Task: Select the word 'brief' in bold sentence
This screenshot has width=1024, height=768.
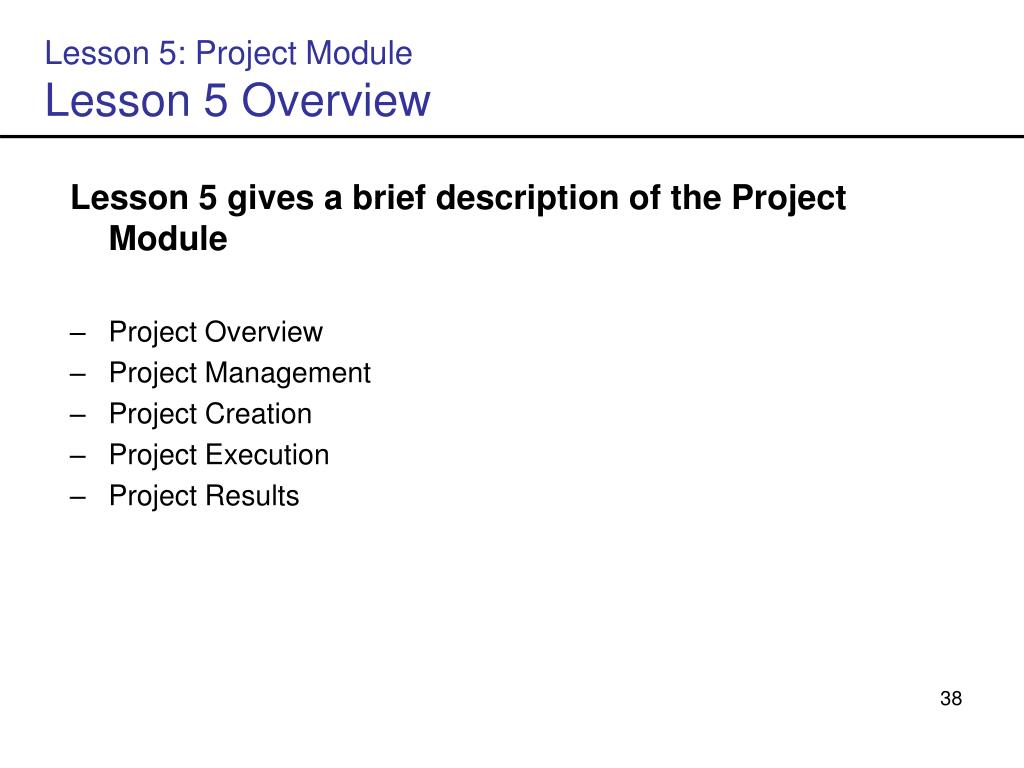Action: click(x=389, y=197)
